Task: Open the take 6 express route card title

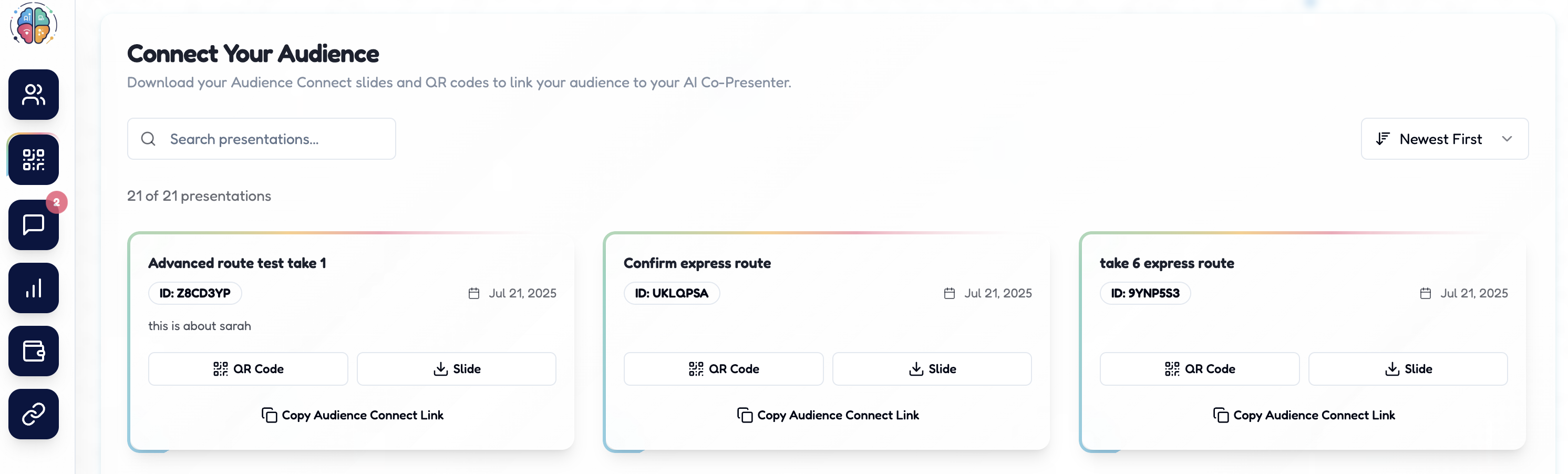Action: click(1166, 263)
